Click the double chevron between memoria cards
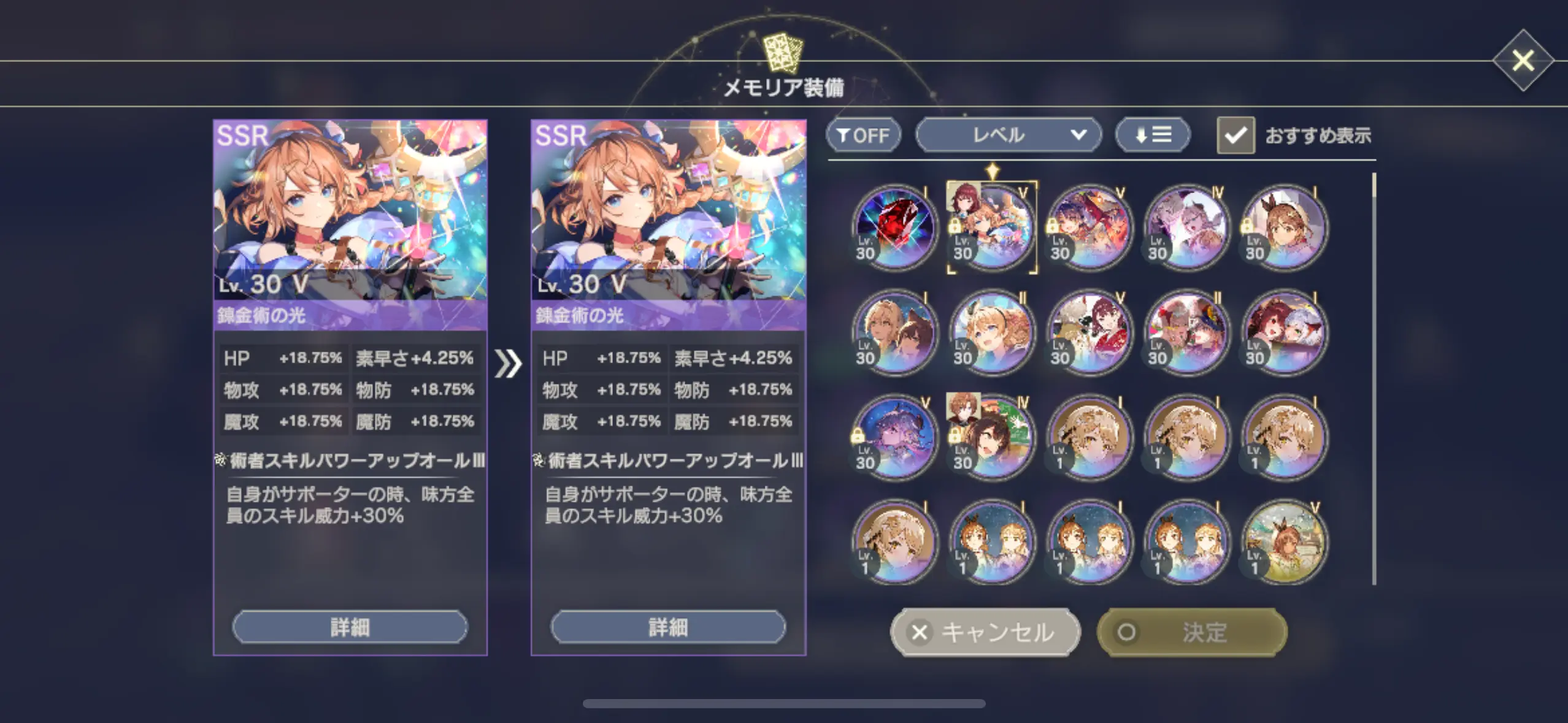Viewport: 1568px width, 723px height. [x=509, y=364]
